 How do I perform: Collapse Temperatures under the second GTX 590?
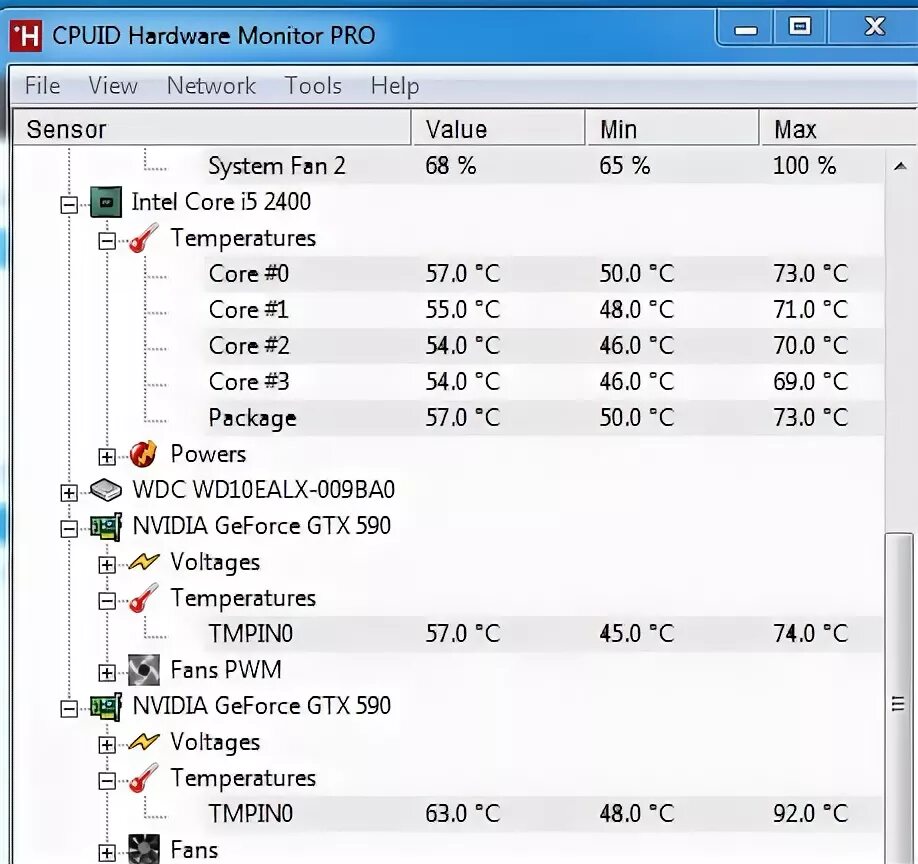click(107, 781)
